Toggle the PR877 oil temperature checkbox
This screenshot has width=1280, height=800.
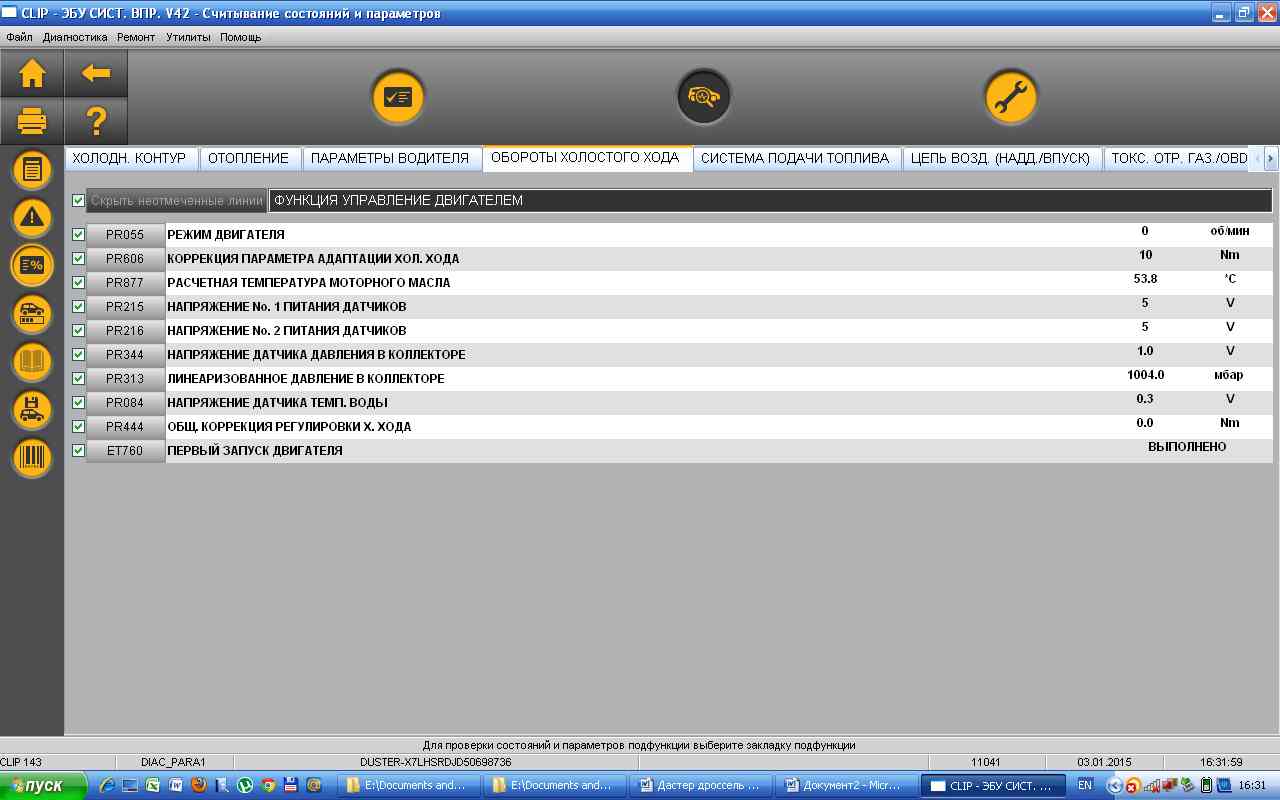coord(79,283)
